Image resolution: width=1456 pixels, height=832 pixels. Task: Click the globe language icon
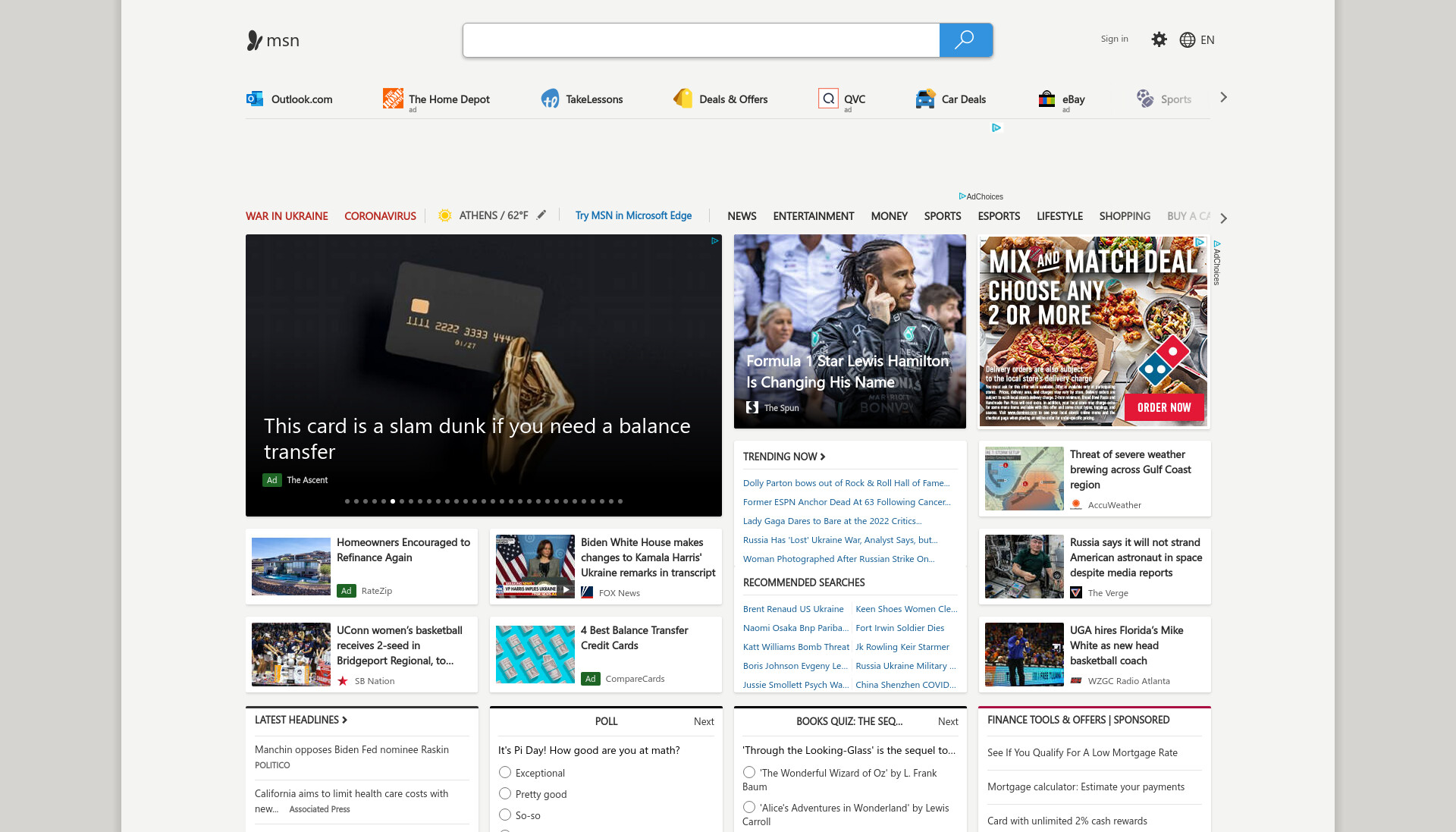[x=1188, y=40]
